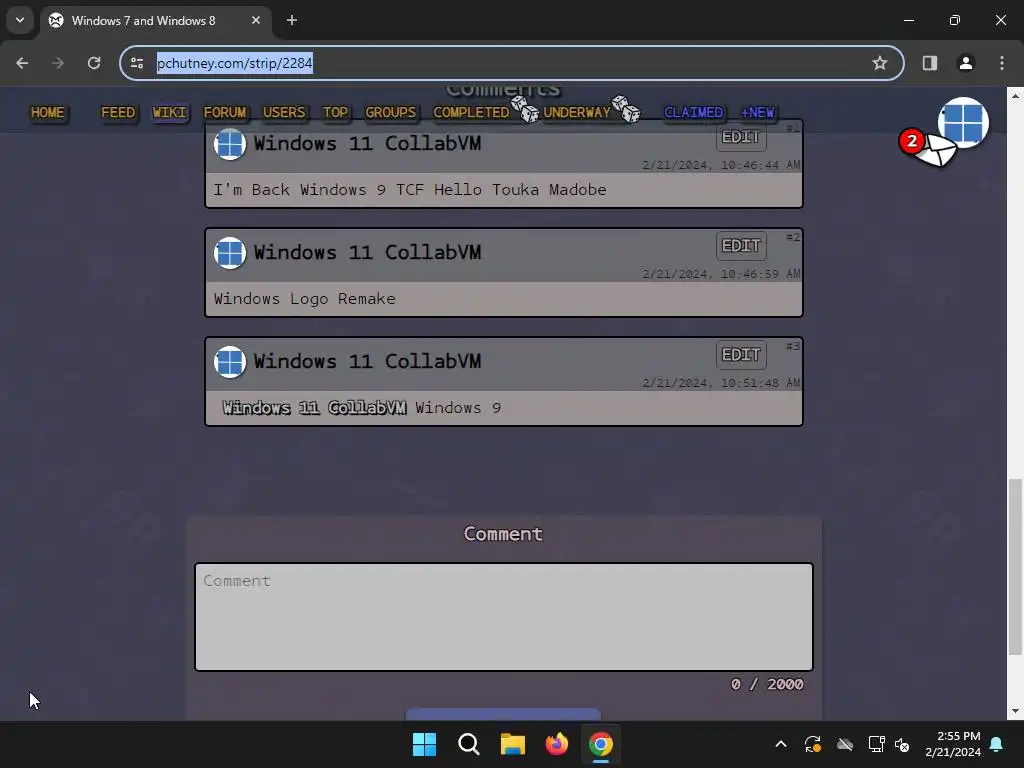Open the CLAIMED strips link
Screen dimensions: 1024x768
tap(694, 112)
